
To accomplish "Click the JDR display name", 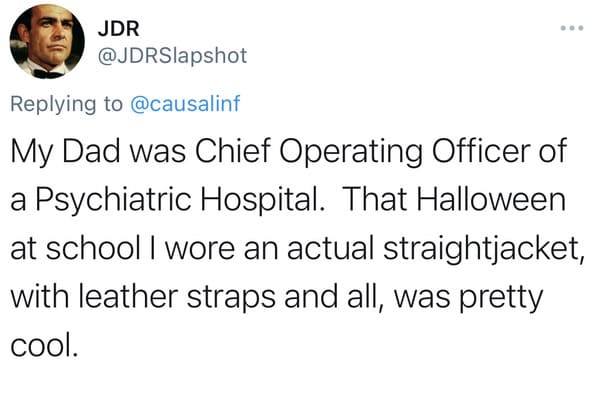I will 118,28.
